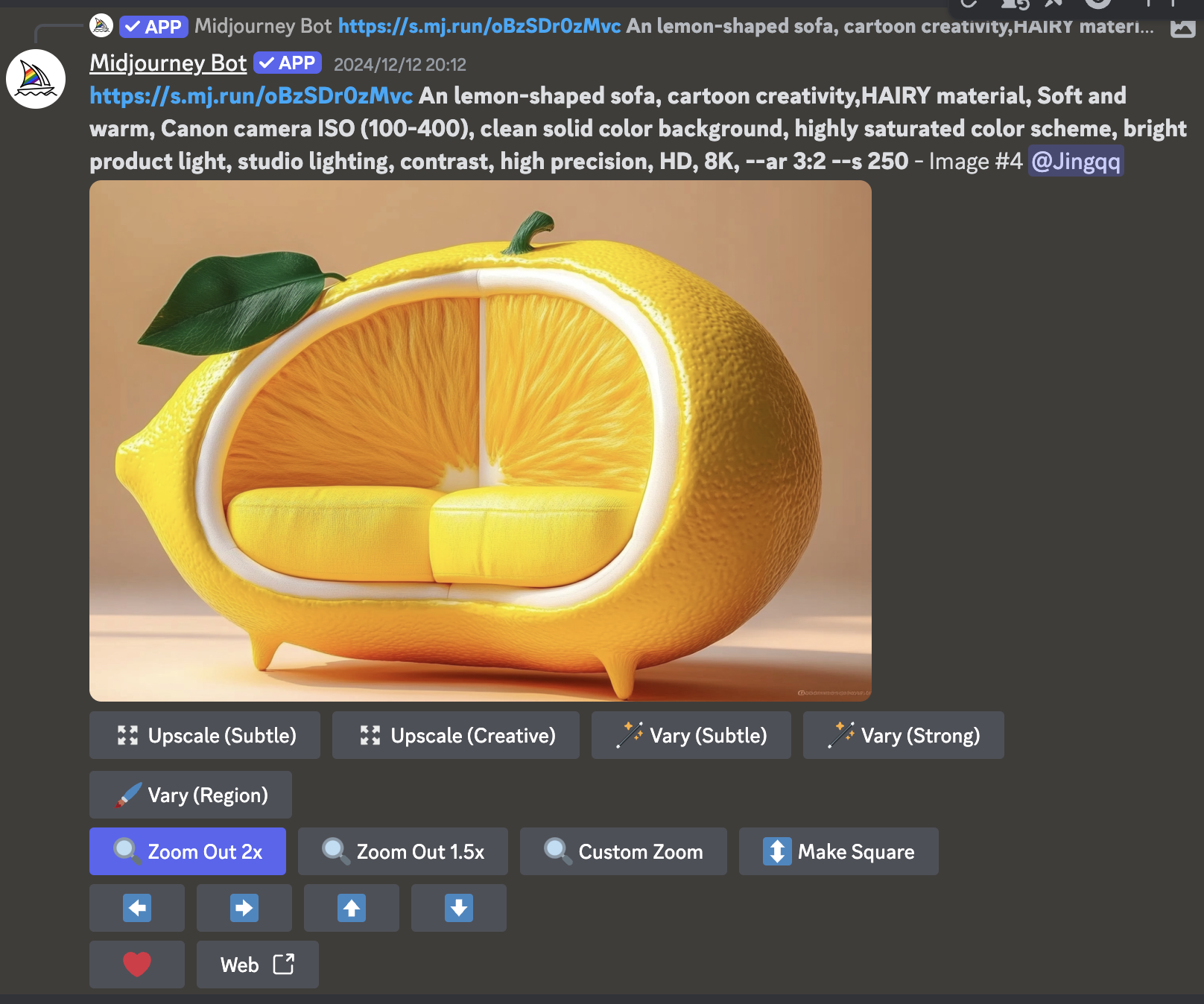The height and width of the screenshot is (1004, 1204).
Task: Pan the image down with the down arrow
Action: [459, 908]
